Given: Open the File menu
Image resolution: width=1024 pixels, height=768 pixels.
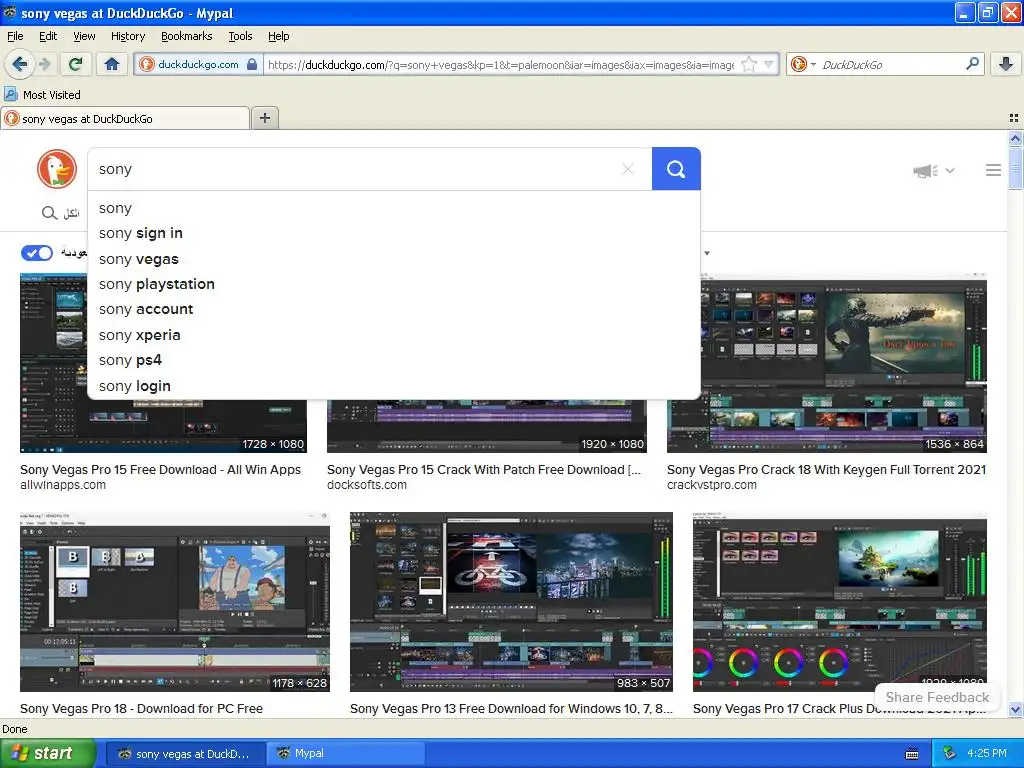Looking at the screenshot, I should coord(15,36).
